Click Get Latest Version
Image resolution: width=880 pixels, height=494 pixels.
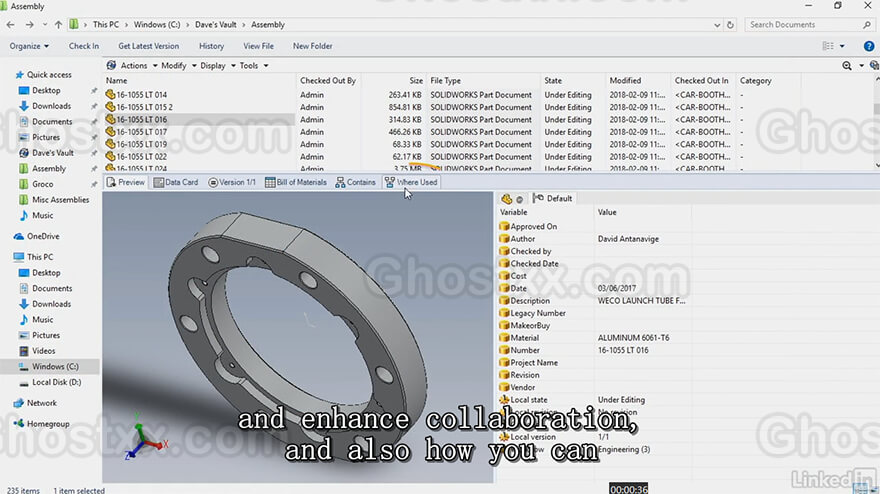(x=149, y=46)
